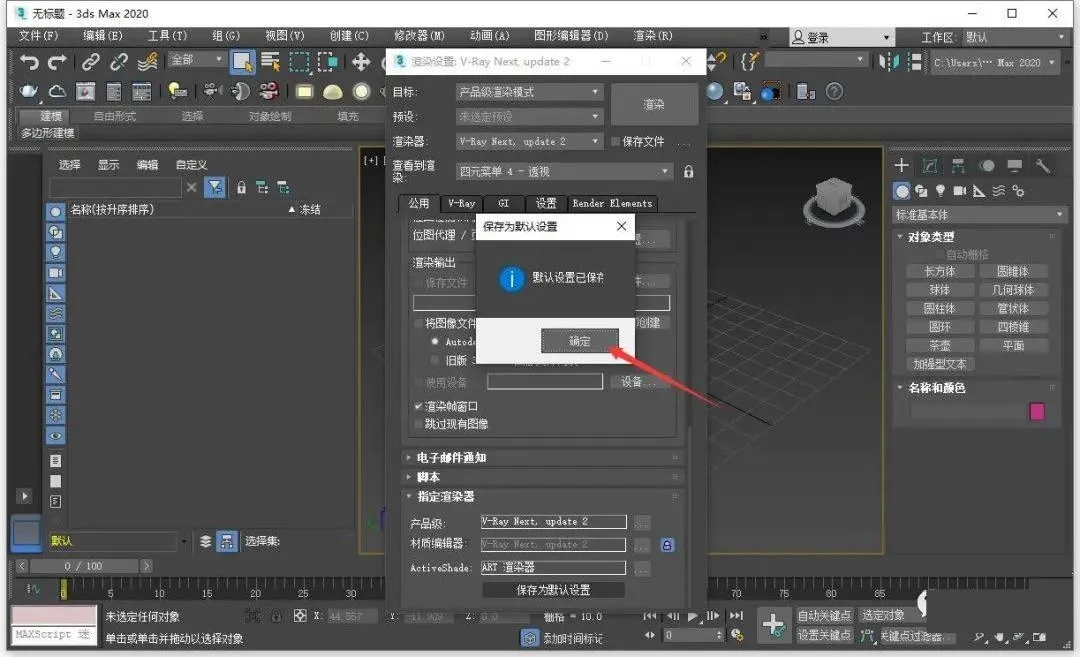This screenshot has height=657, width=1080.
Task: Open the Motion panel icon
Action: (986, 165)
